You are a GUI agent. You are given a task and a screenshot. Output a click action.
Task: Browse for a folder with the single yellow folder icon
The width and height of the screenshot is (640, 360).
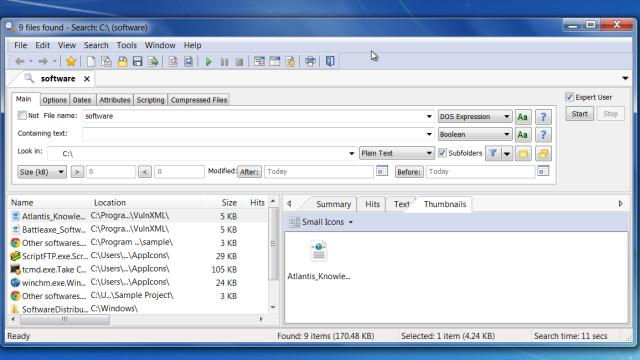coord(523,153)
